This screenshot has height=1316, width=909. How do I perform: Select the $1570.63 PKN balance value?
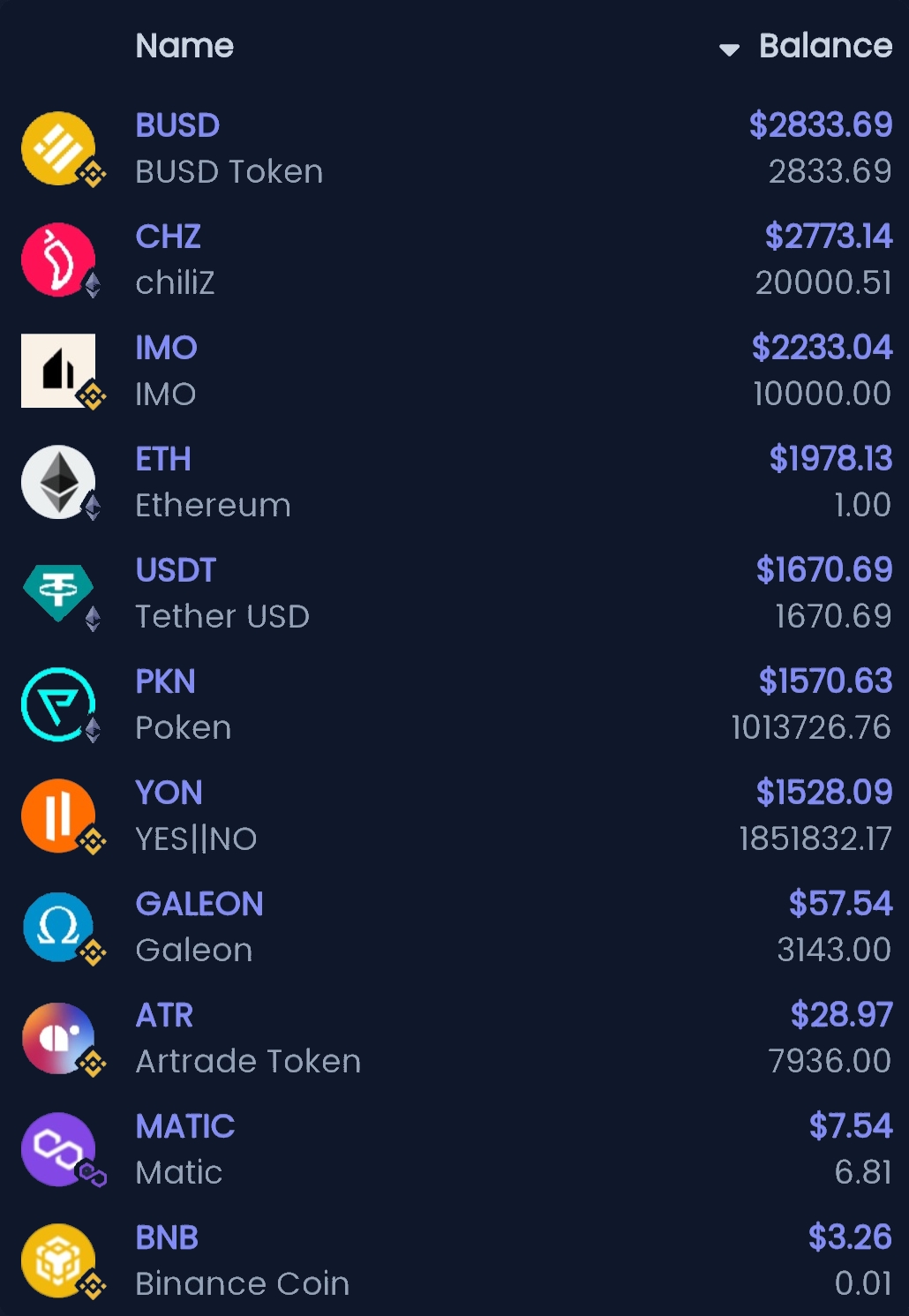pyautogui.click(x=825, y=681)
